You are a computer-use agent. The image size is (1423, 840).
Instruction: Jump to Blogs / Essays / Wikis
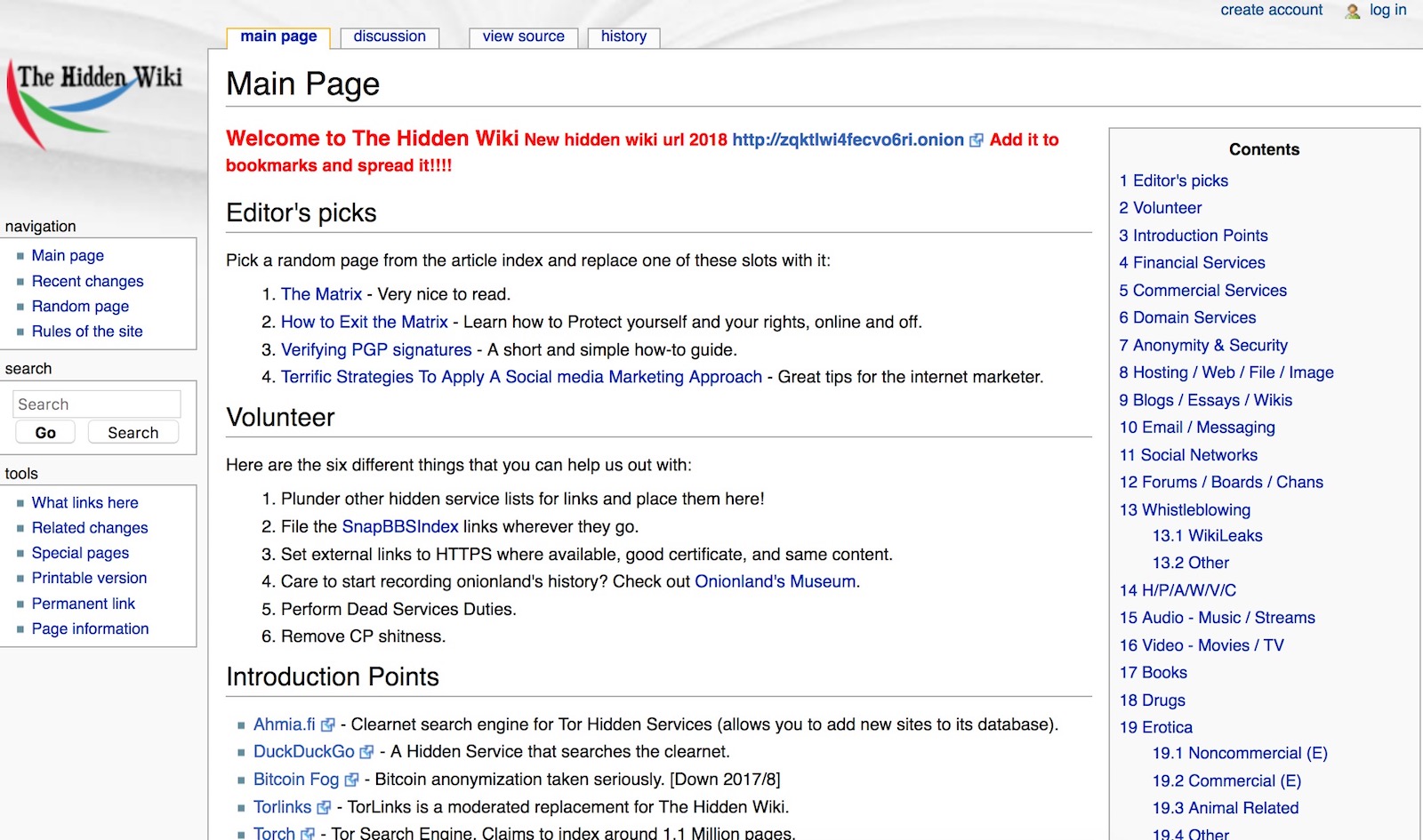pos(1205,401)
